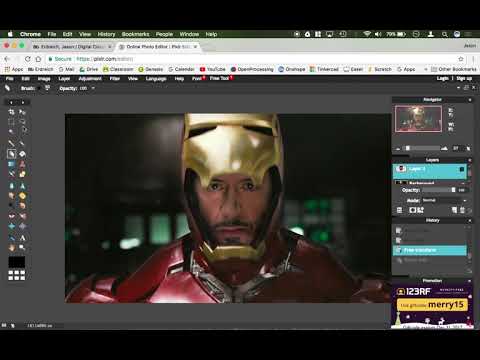Select the Free transform history entry

click(x=430, y=250)
